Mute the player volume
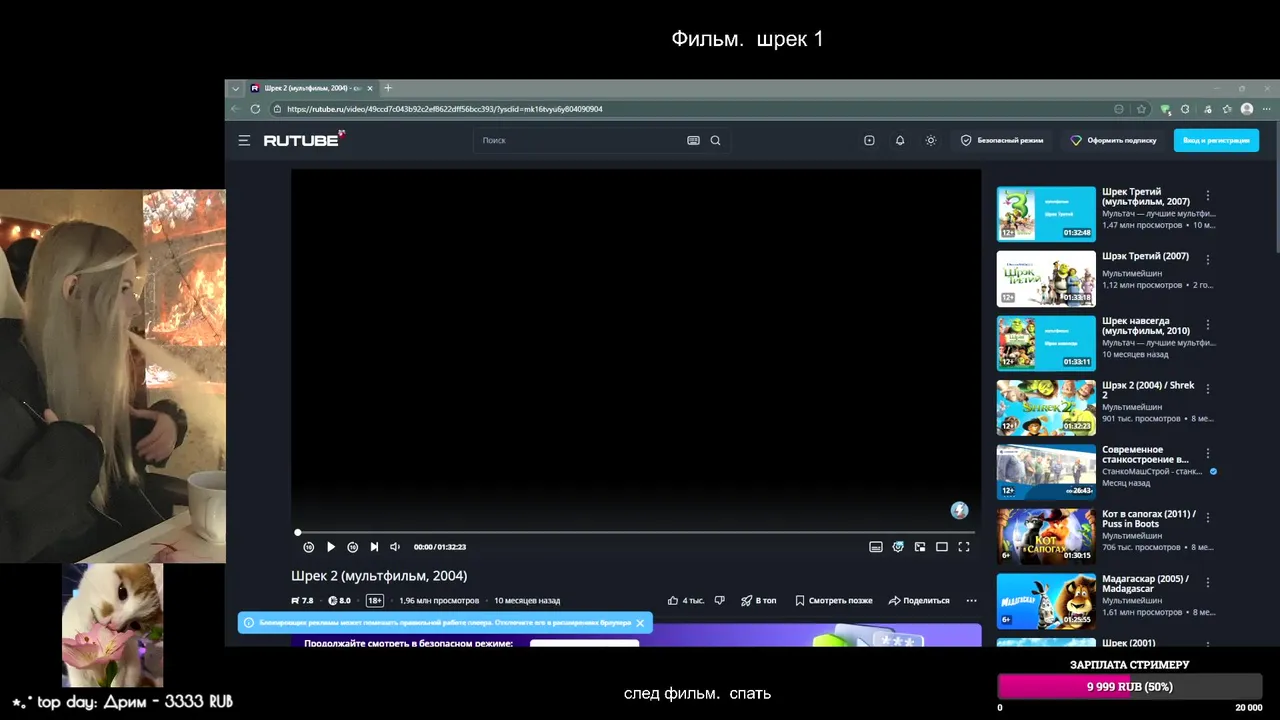 click(395, 547)
